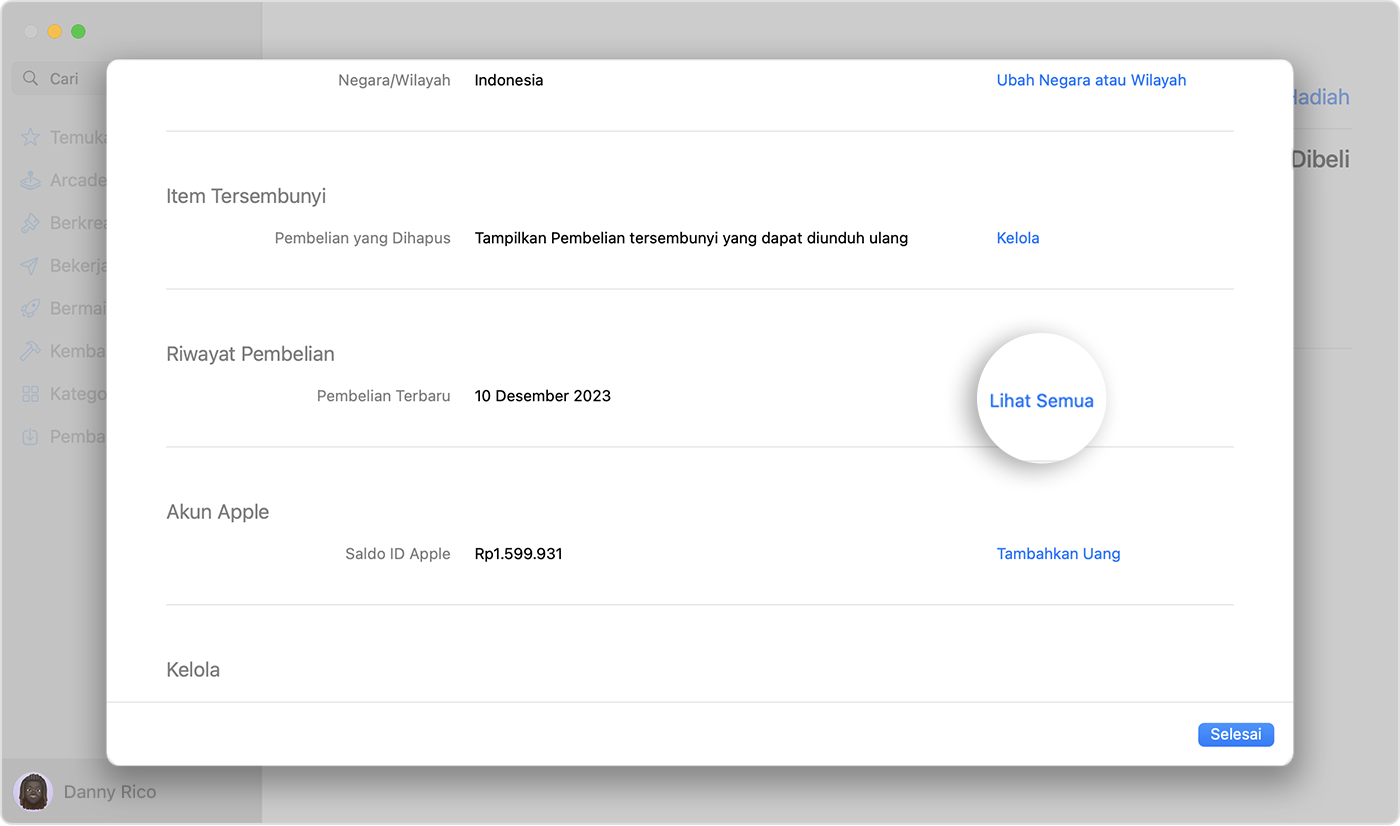This screenshot has height=826, width=1400.
Task: Click the Pembelian Terbaru label
Action: tap(384, 396)
